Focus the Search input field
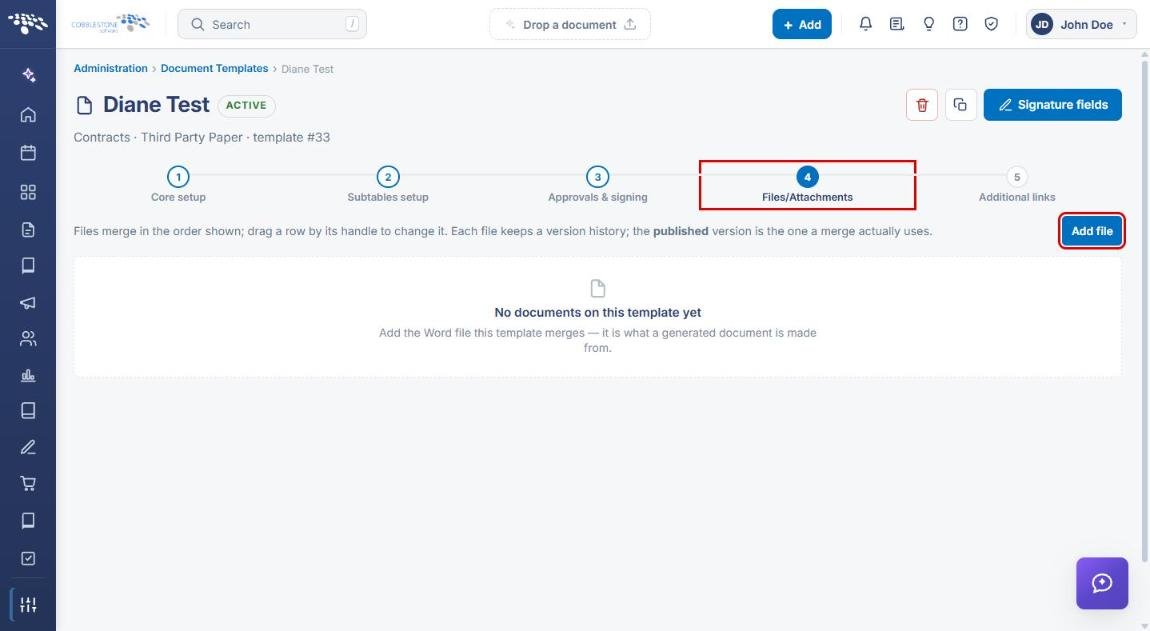This screenshot has height=631, width=1150. click(272, 24)
